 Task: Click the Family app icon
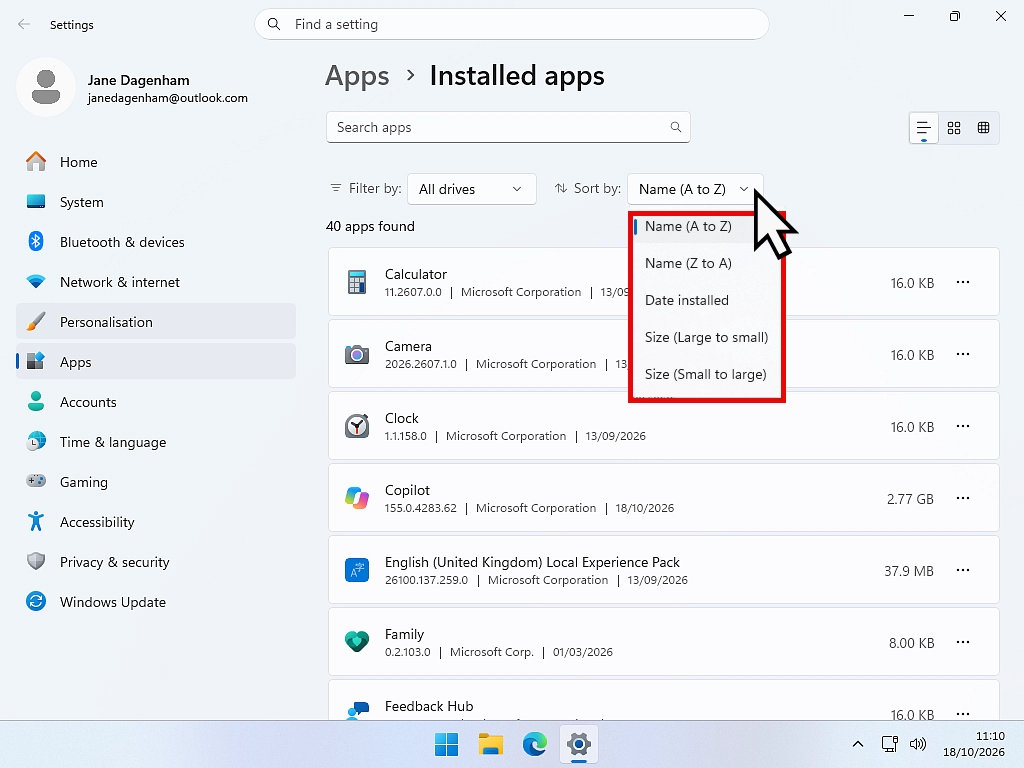point(357,642)
